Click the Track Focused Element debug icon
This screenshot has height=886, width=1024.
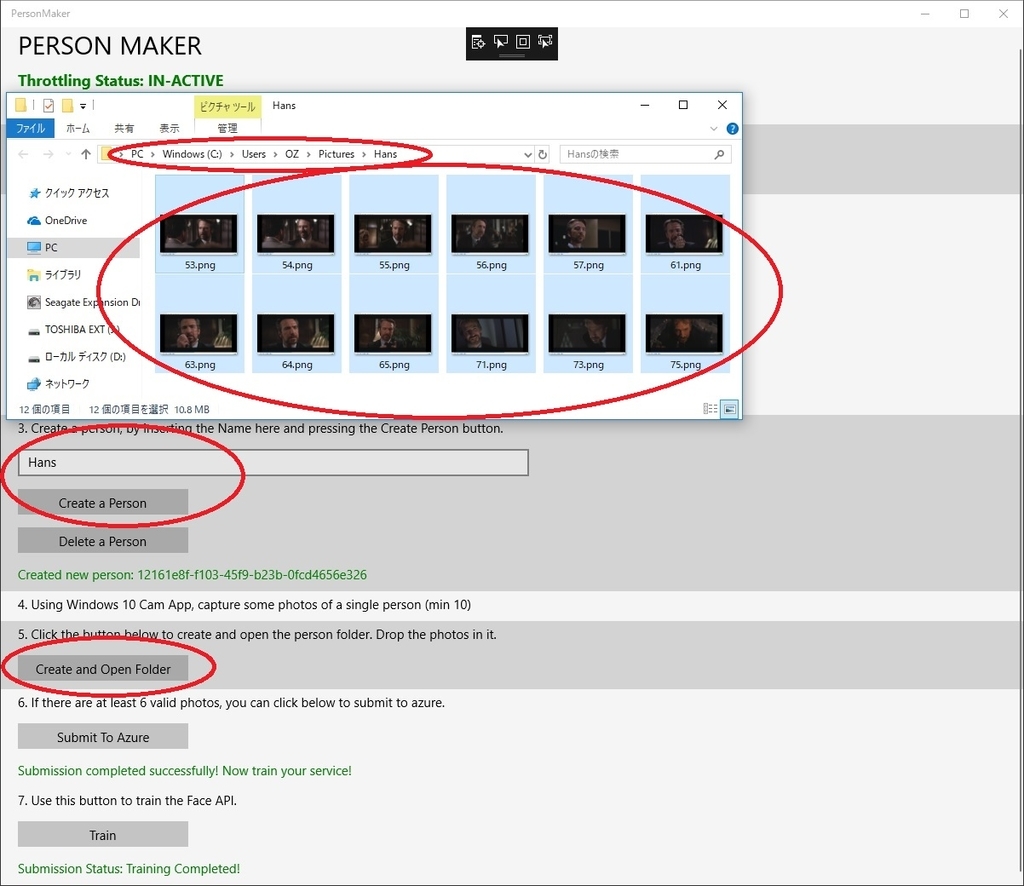545,42
